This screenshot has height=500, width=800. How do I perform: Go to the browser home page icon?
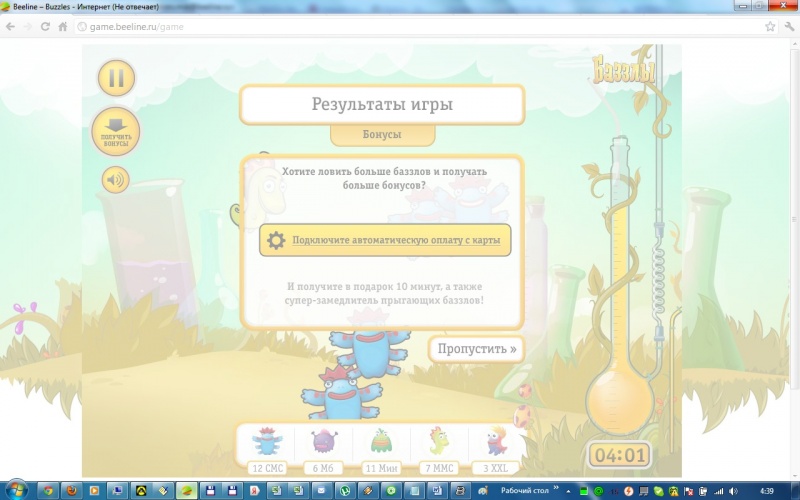click(66, 27)
